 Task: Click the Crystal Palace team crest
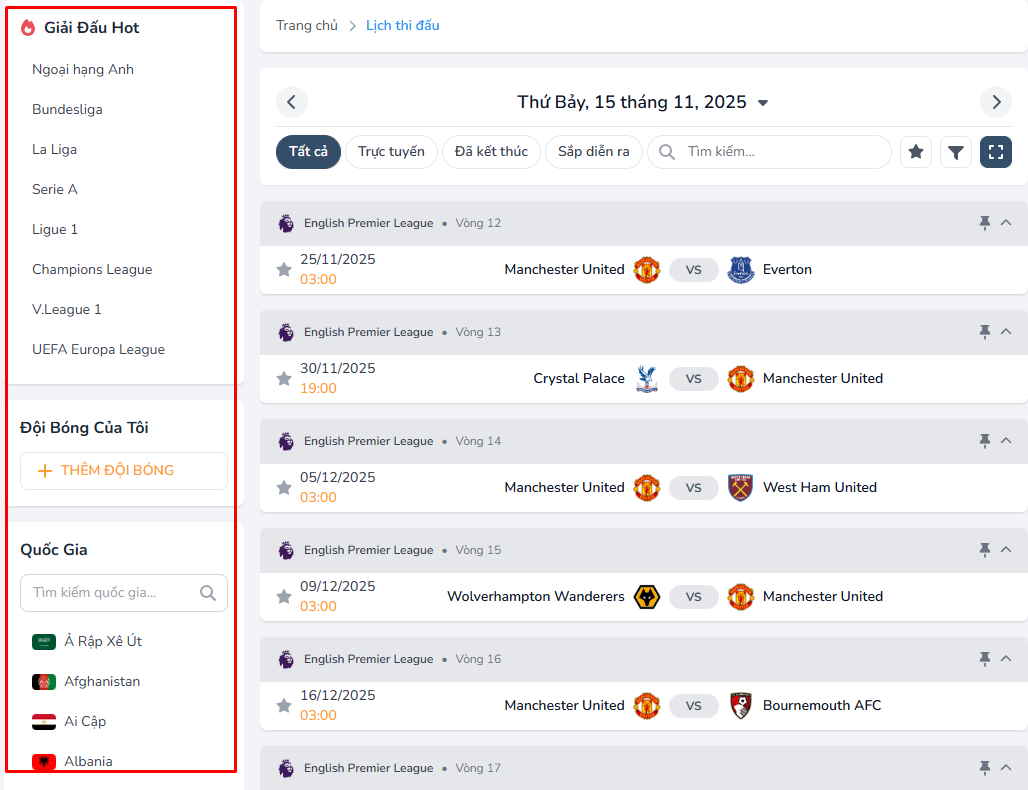point(647,379)
